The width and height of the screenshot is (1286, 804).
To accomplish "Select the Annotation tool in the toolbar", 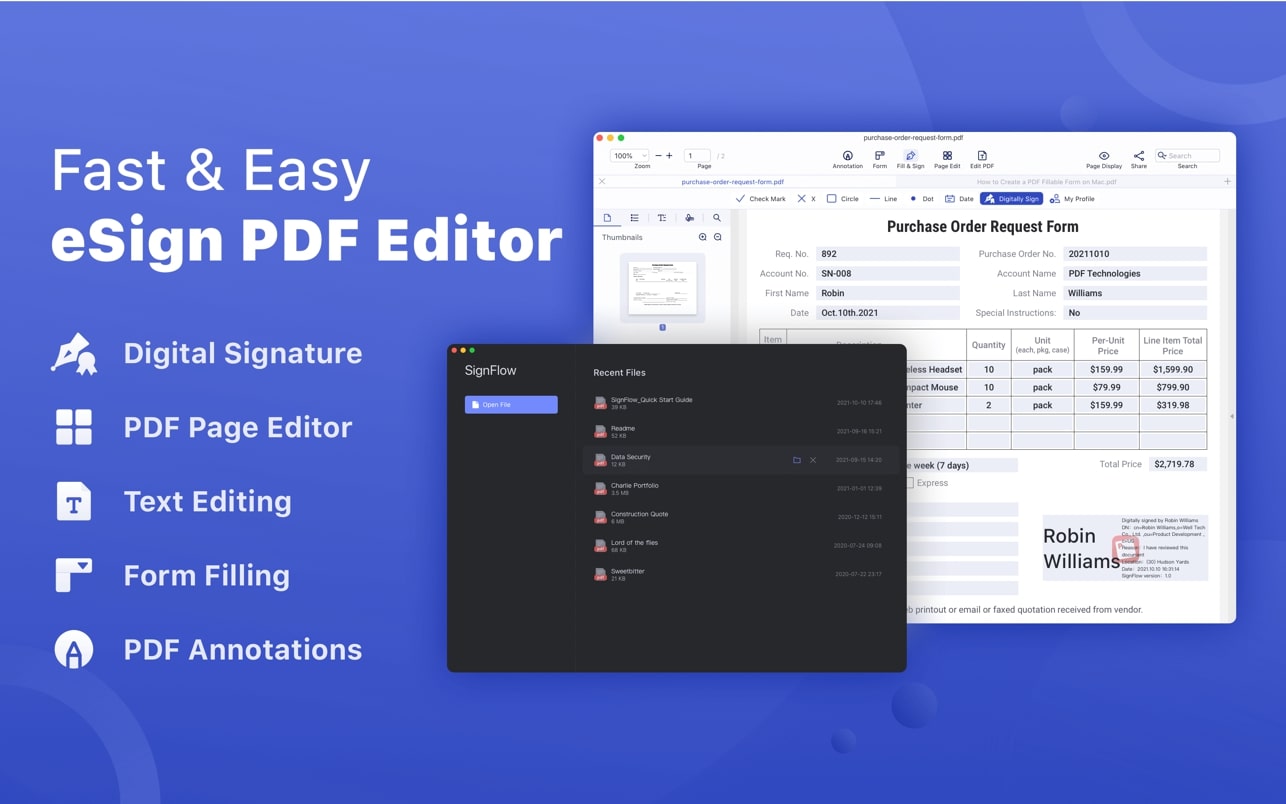I will (x=847, y=157).
